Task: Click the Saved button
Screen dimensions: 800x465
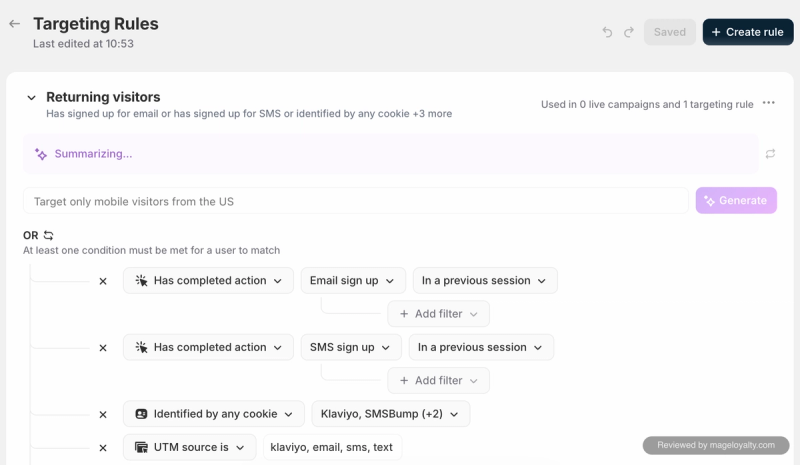Action: click(x=669, y=32)
